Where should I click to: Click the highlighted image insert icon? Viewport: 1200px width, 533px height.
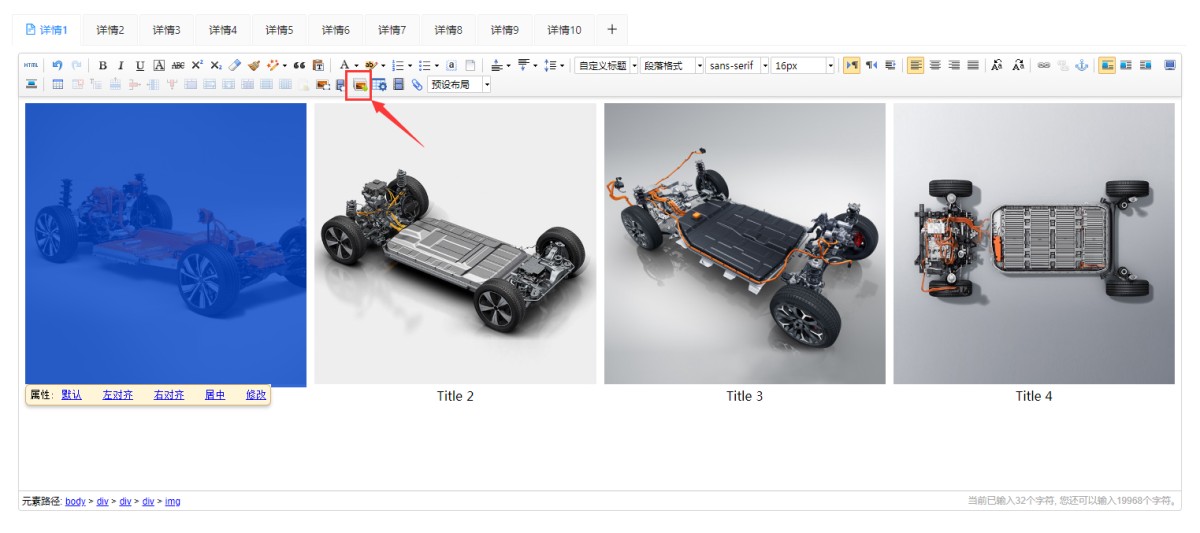pos(359,85)
